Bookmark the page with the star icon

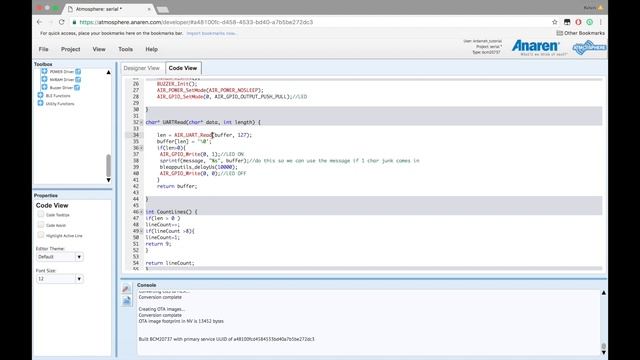coord(554,22)
